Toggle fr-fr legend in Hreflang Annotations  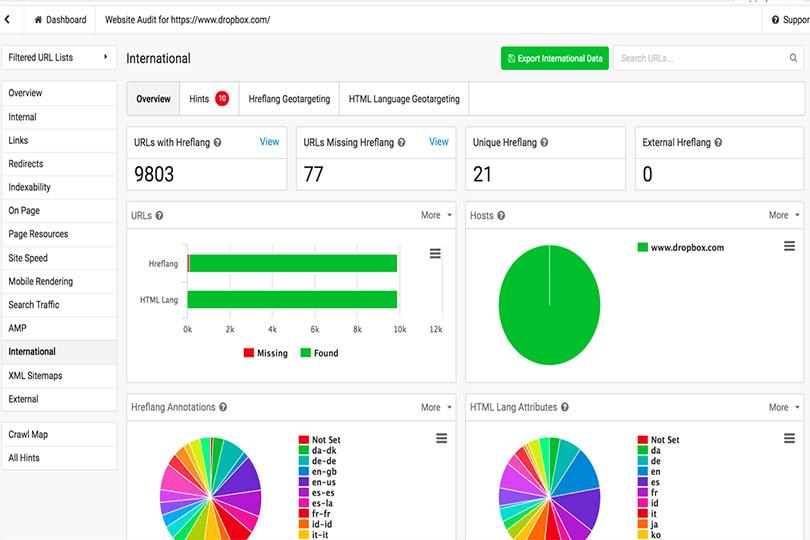point(315,514)
